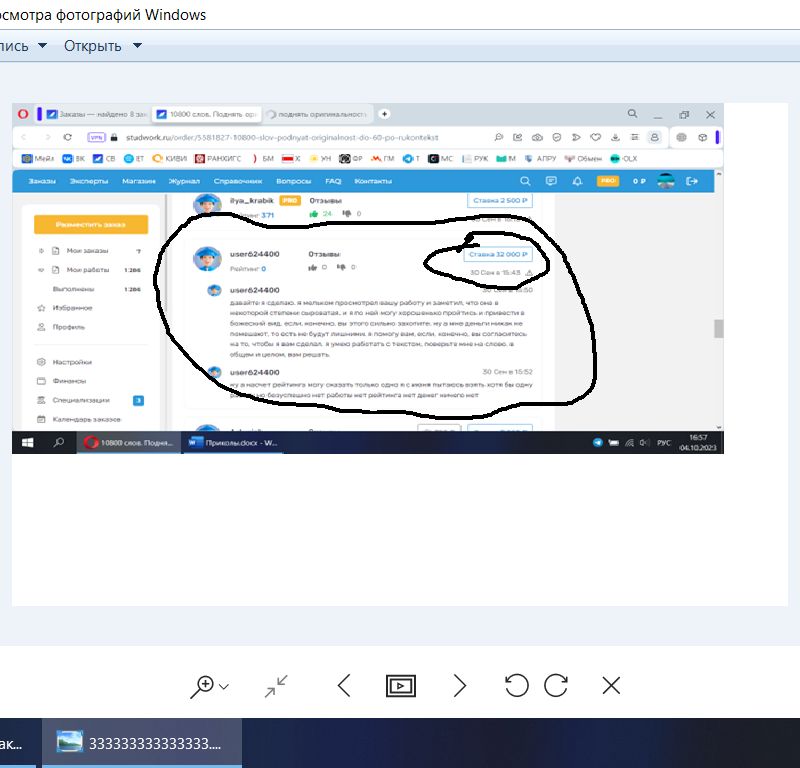Click the fit-to-window arrows icon
Image resolution: width=800 pixels, height=768 pixels.
pyautogui.click(x=276, y=686)
